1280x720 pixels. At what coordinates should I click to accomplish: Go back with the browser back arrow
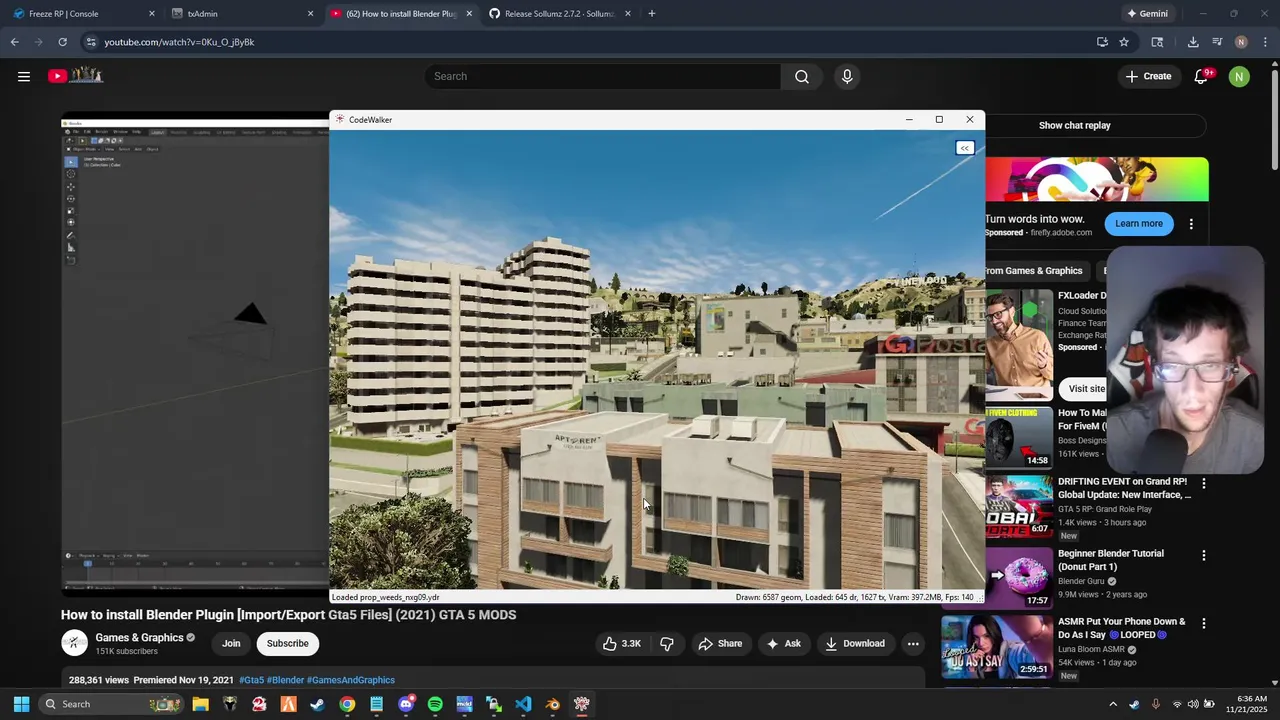[x=14, y=42]
